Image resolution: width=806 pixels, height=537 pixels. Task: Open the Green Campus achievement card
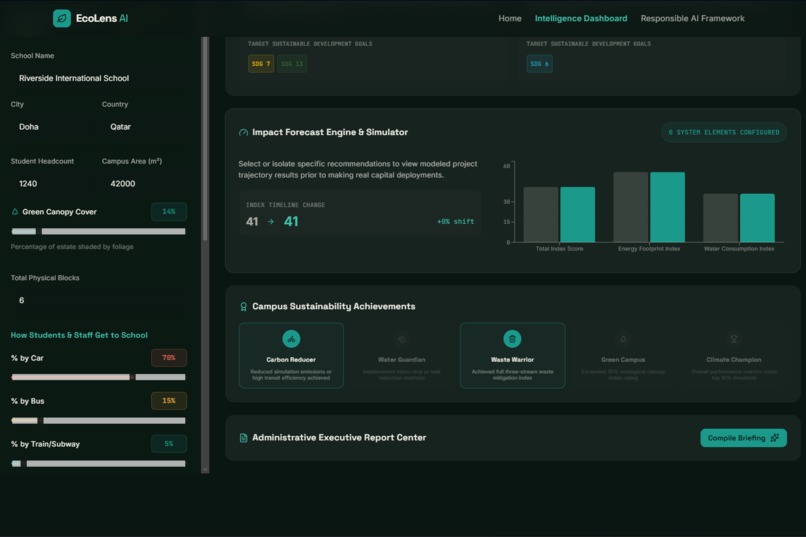623,356
